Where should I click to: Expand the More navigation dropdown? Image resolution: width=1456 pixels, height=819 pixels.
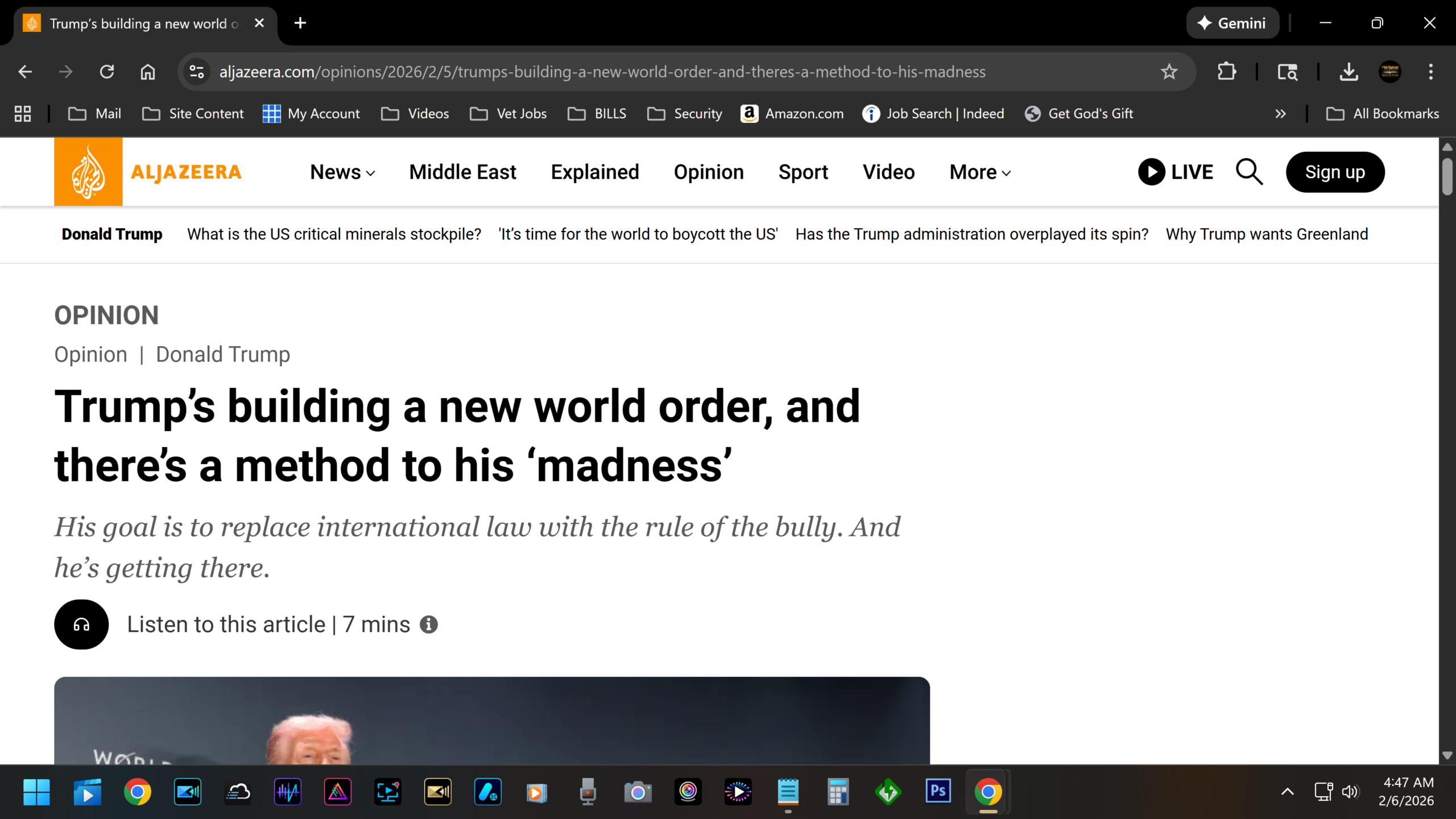pos(980,172)
